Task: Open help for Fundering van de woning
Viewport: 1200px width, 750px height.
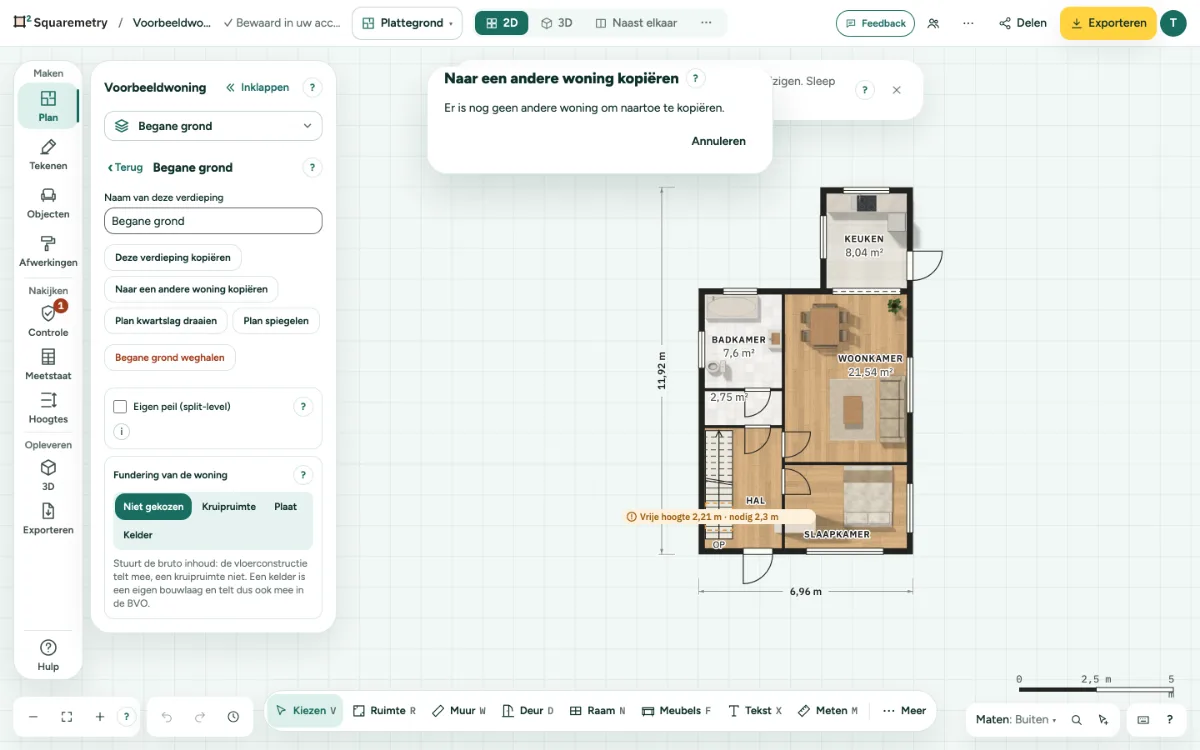Action: 303,476
